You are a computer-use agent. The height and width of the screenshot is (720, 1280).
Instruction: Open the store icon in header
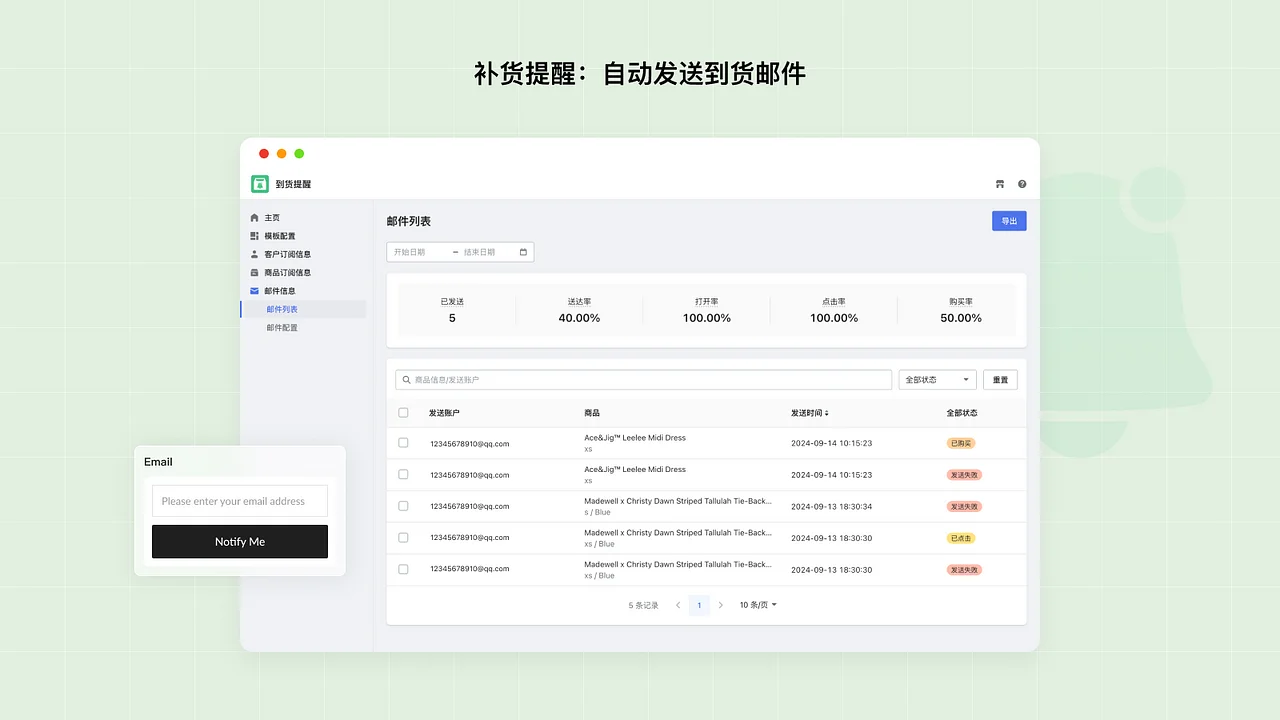[1000, 184]
